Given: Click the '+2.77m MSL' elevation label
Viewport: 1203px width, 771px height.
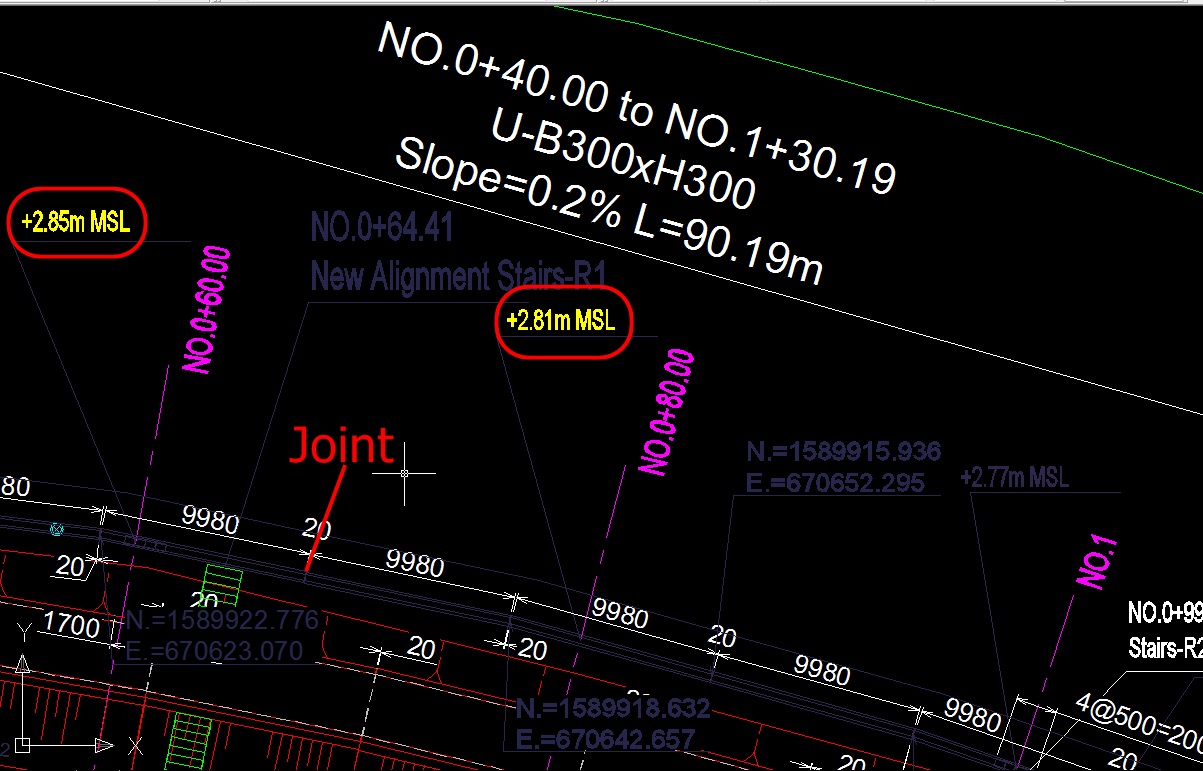Looking at the screenshot, I should (1014, 477).
